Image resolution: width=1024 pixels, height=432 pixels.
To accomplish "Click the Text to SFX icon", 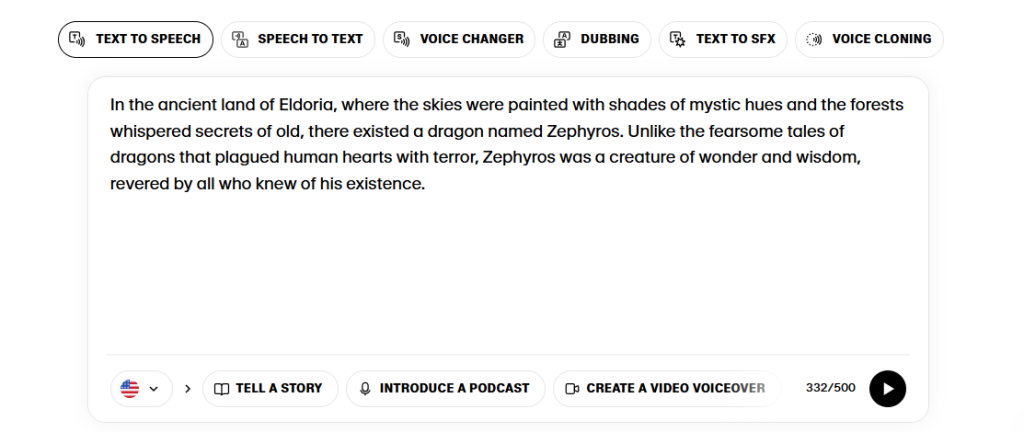I will point(678,39).
